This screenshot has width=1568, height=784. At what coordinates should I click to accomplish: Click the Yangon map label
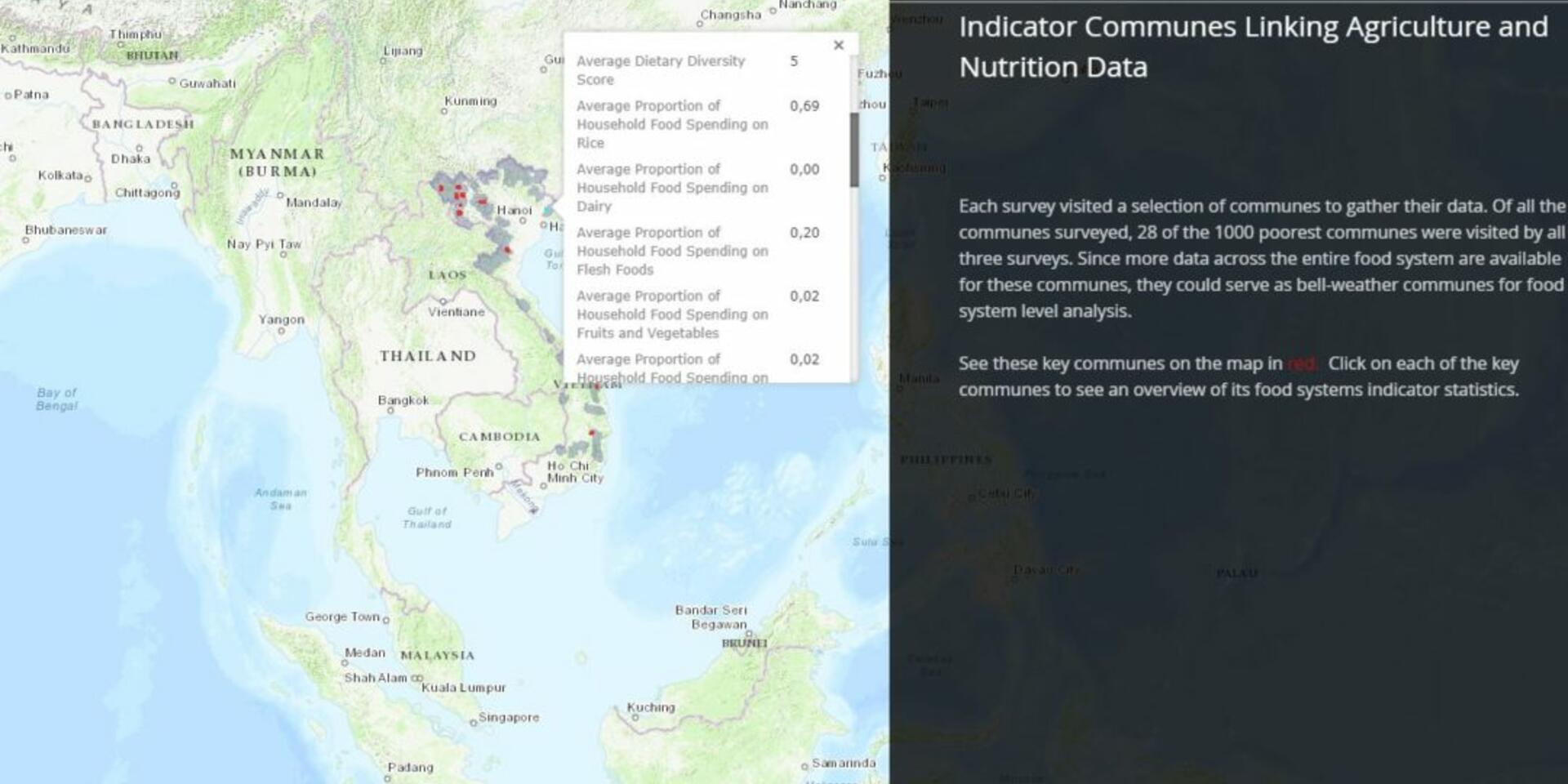click(281, 319)
